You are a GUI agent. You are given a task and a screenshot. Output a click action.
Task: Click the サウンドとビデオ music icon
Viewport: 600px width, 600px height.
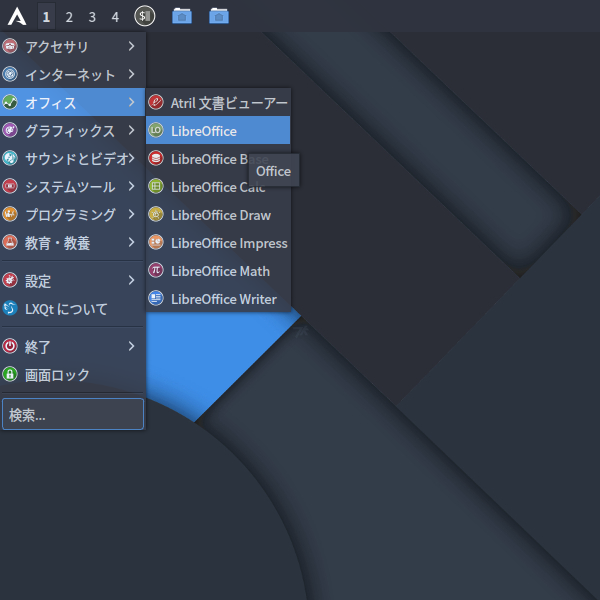click(10, 158)
